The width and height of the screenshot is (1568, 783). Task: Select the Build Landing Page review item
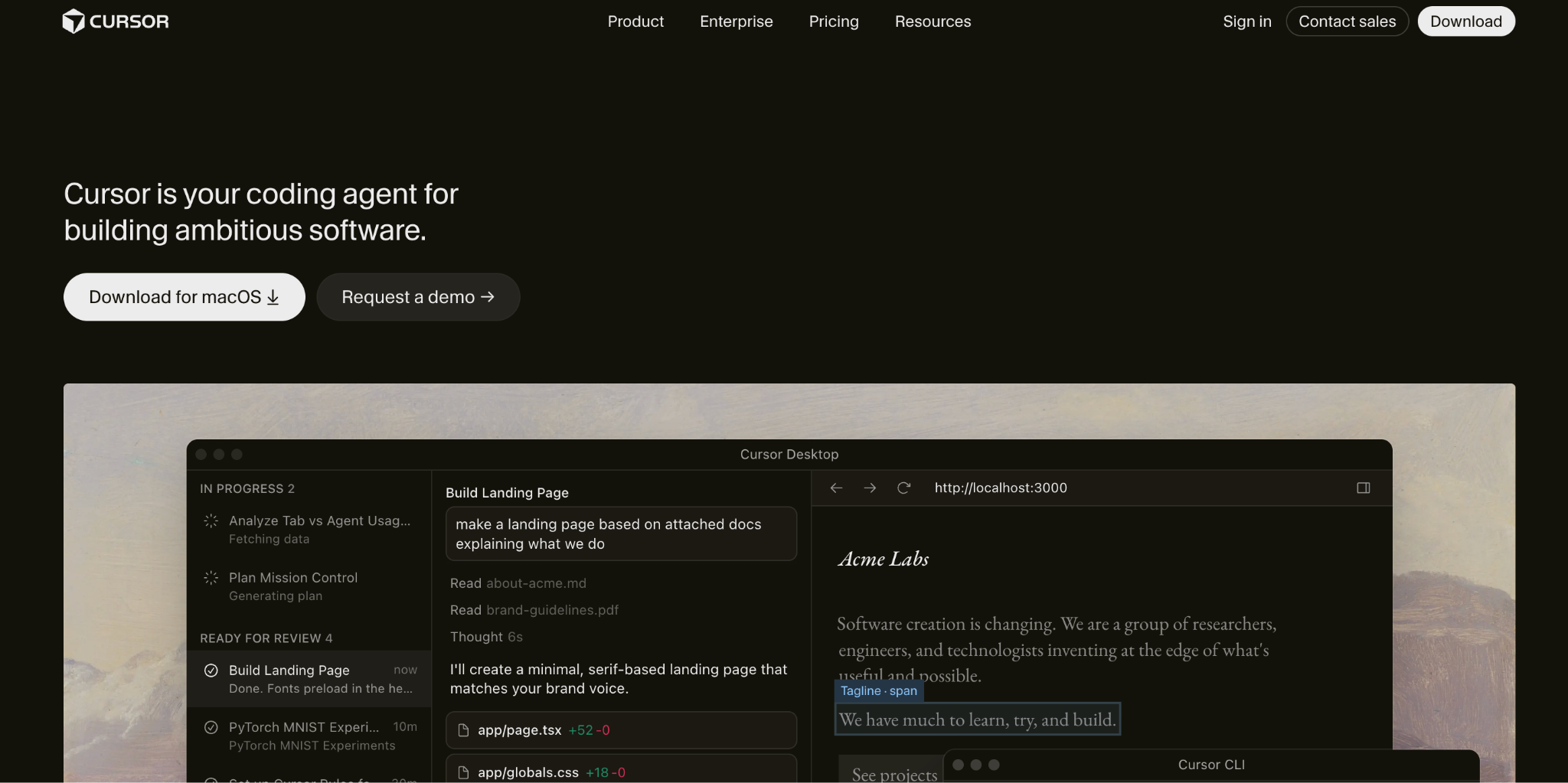point(309,679)
